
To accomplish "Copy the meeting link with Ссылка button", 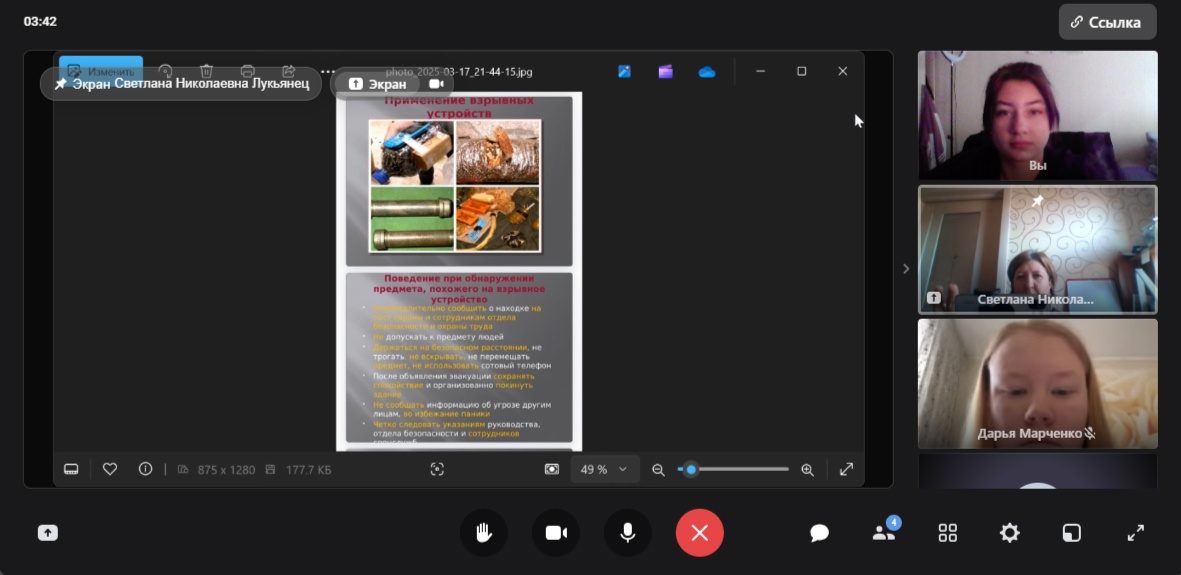I will (1107, 22).
